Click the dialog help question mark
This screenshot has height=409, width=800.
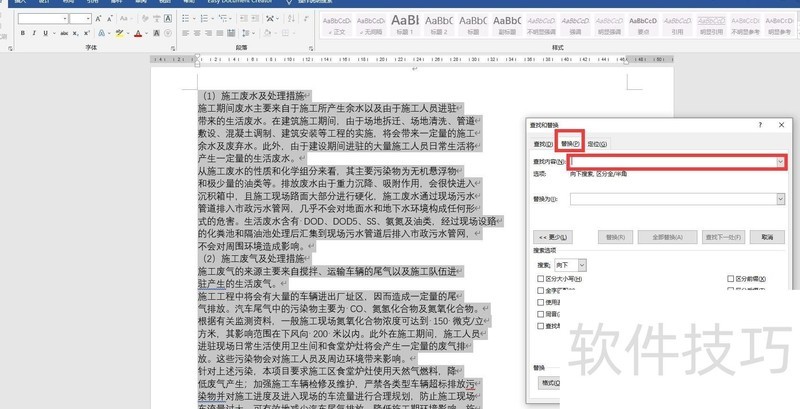pos(760,124)
